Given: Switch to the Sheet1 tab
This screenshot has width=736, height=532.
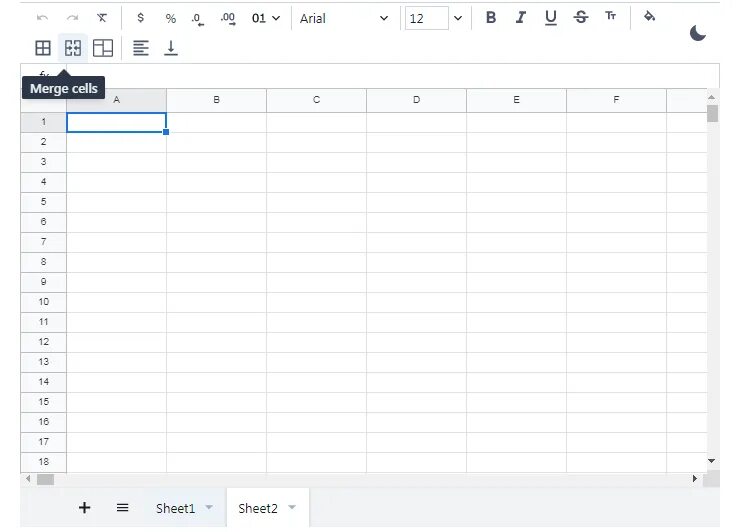Looking at the screenshot, I should click(x=175, y=509).
